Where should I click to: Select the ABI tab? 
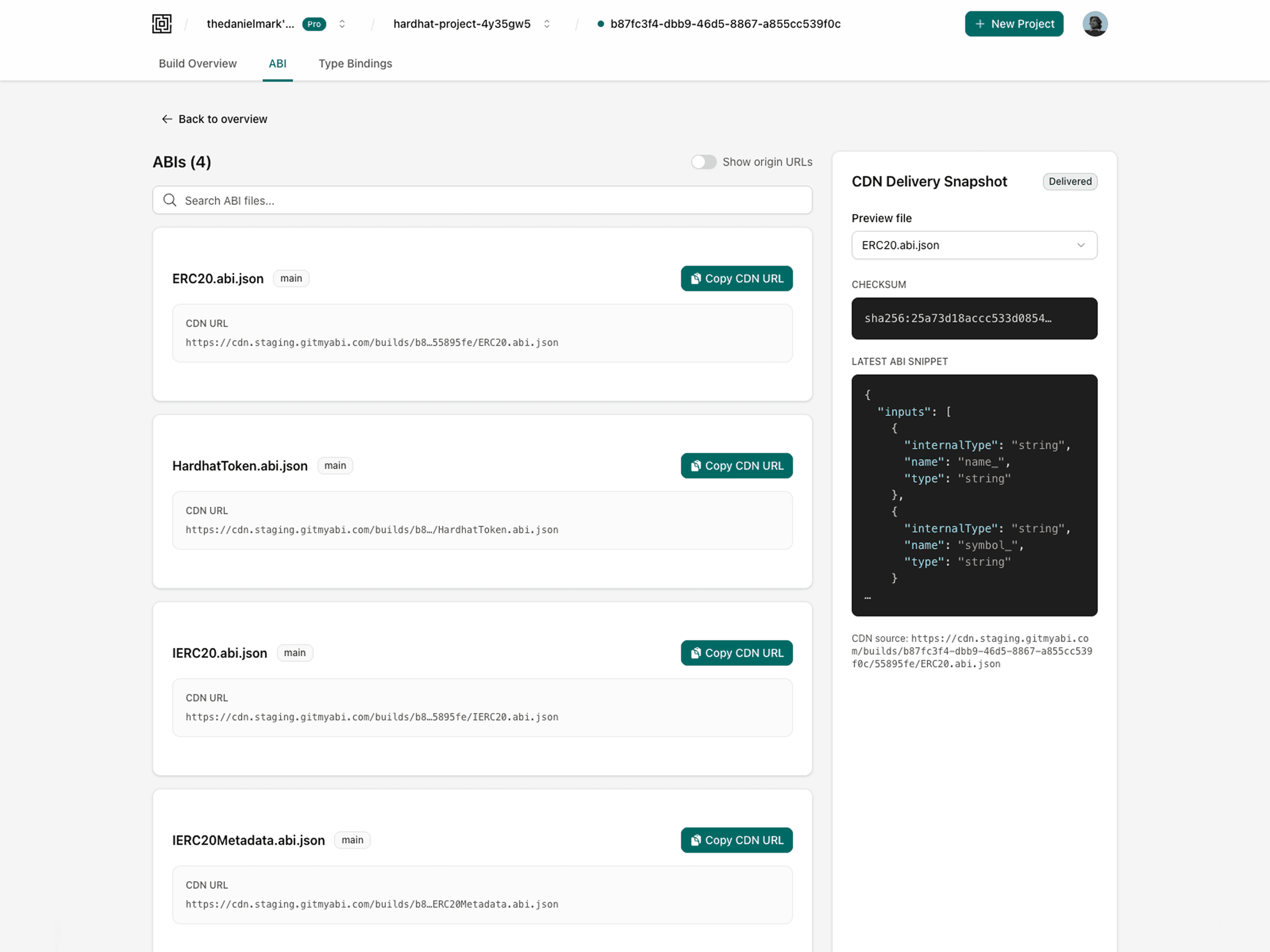click(277, 64)
